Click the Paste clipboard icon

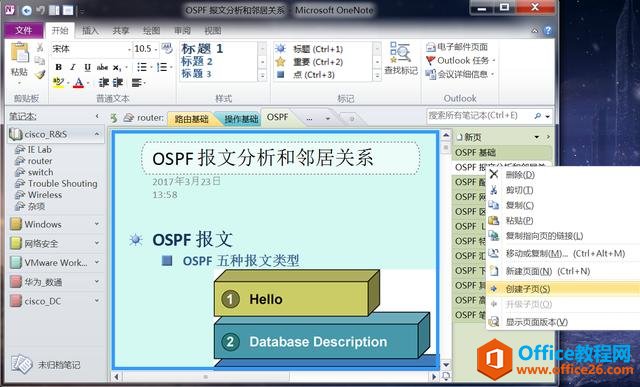click(19, 53)
